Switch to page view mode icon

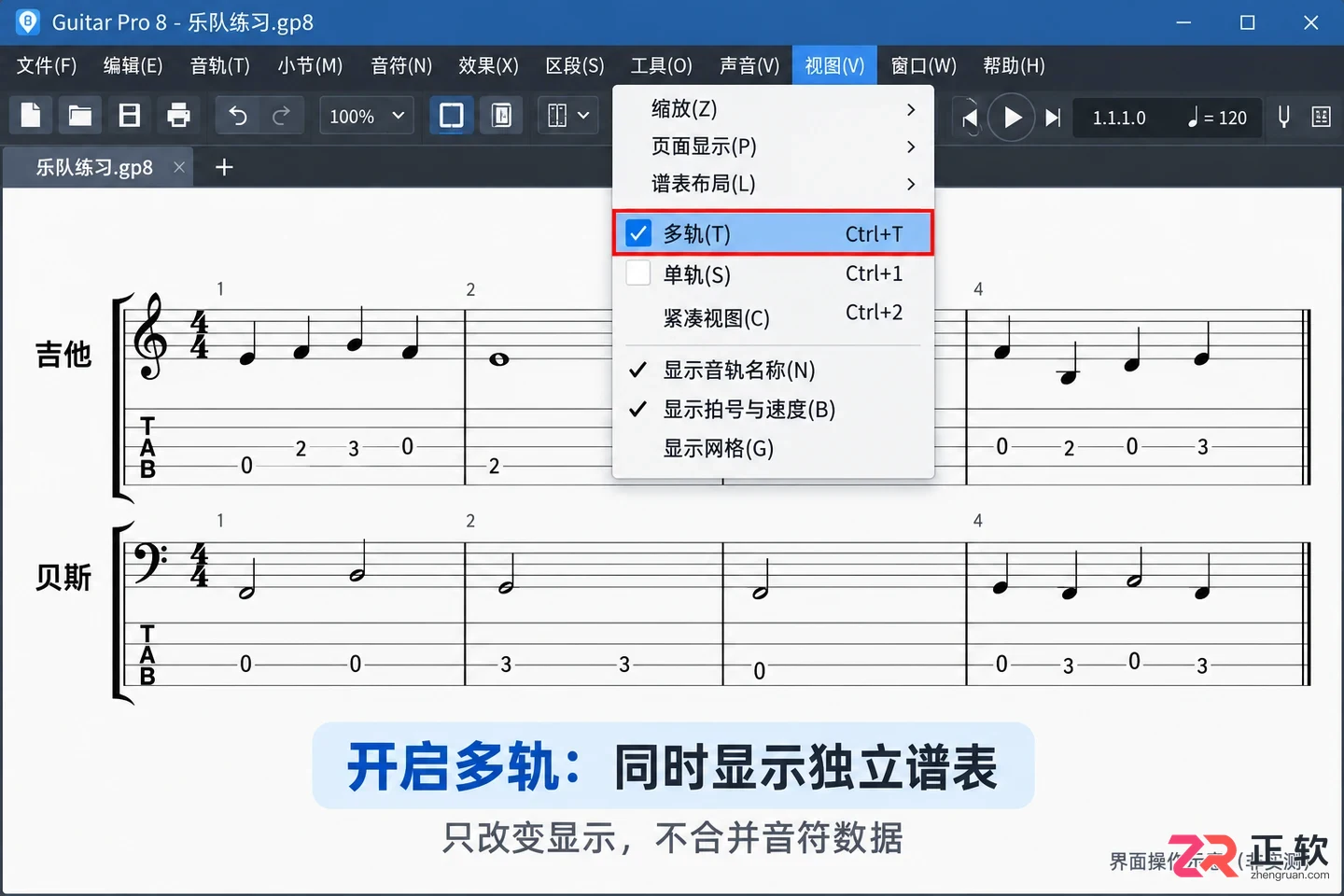[x=501, y=116]
